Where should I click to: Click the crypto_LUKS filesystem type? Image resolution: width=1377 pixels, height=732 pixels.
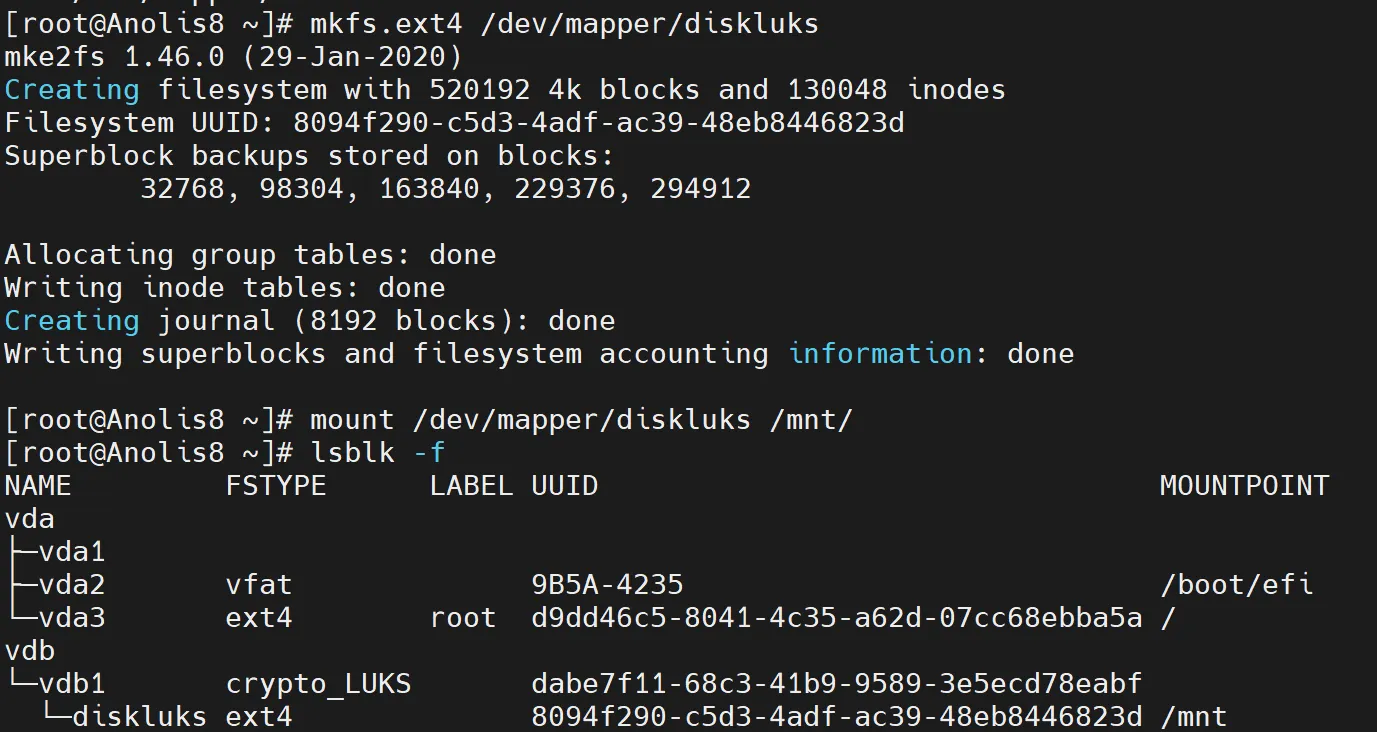[x=318, y=684]
